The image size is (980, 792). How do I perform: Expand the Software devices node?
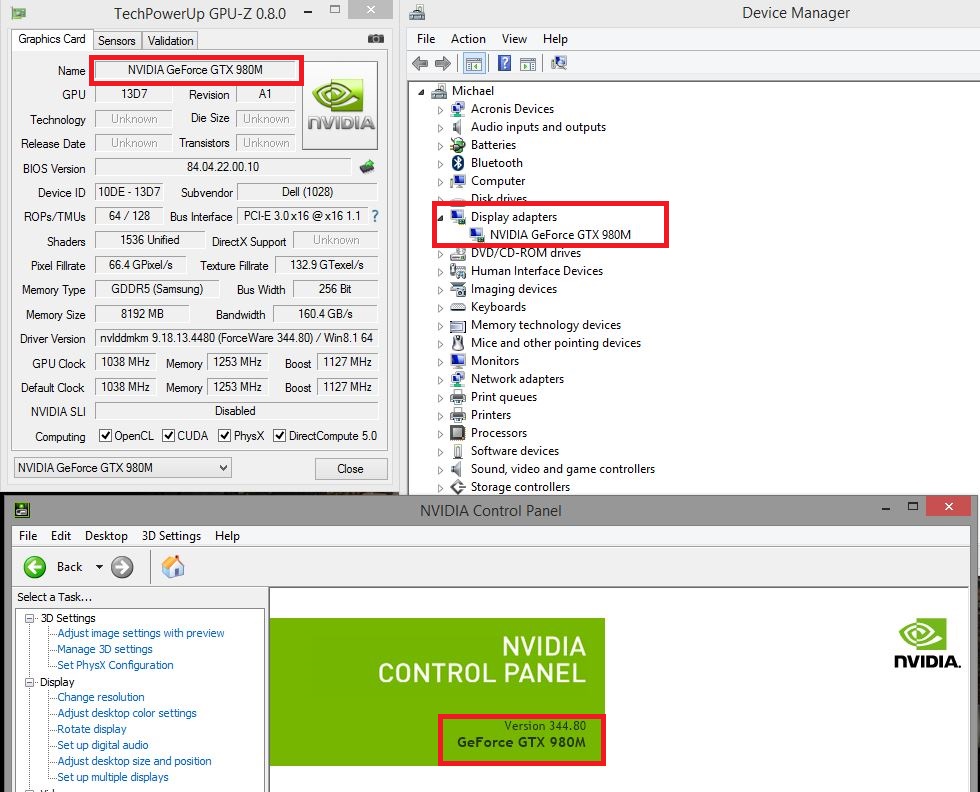(440, 452)
